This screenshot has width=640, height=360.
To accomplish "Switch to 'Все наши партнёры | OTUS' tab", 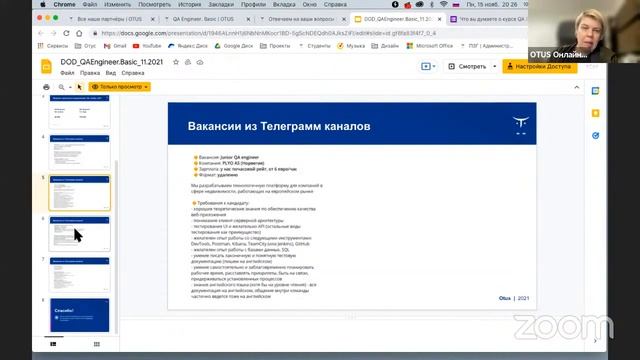I will point(109,19).
